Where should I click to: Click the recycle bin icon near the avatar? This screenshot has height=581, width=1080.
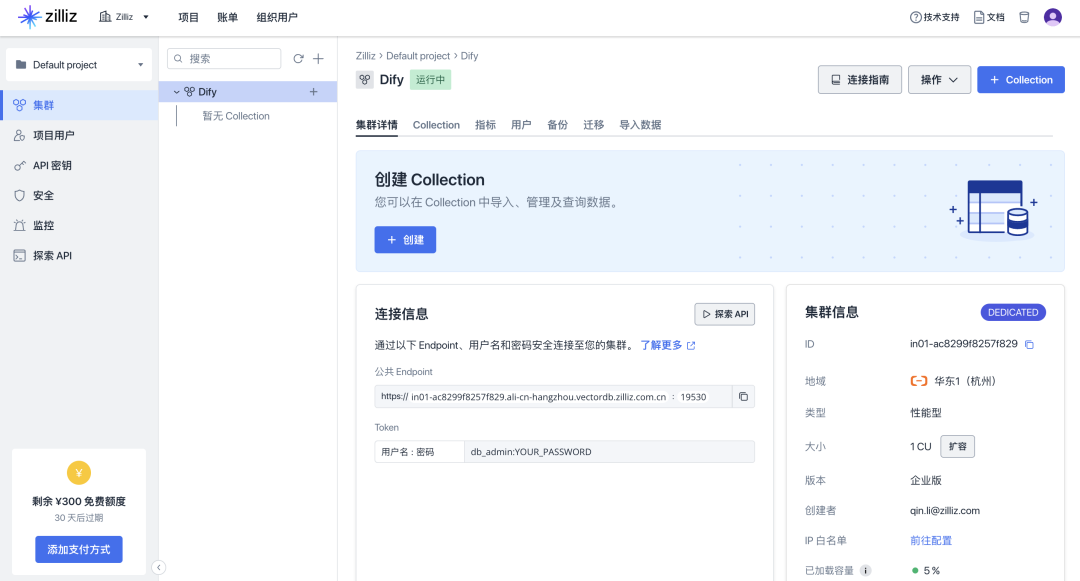(x=1024, y=16)
